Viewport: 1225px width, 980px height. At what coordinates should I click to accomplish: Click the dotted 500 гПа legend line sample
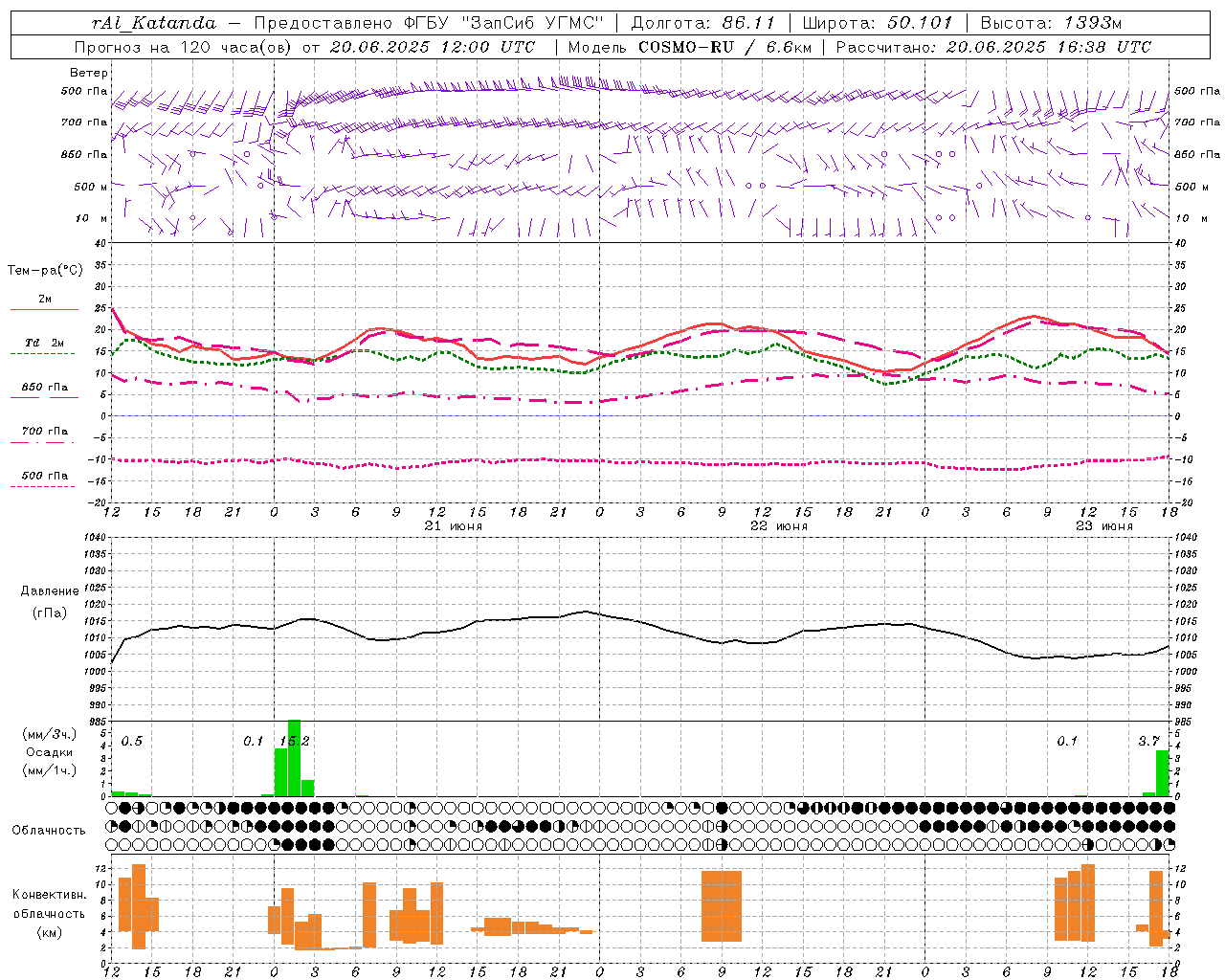(42, 486)
